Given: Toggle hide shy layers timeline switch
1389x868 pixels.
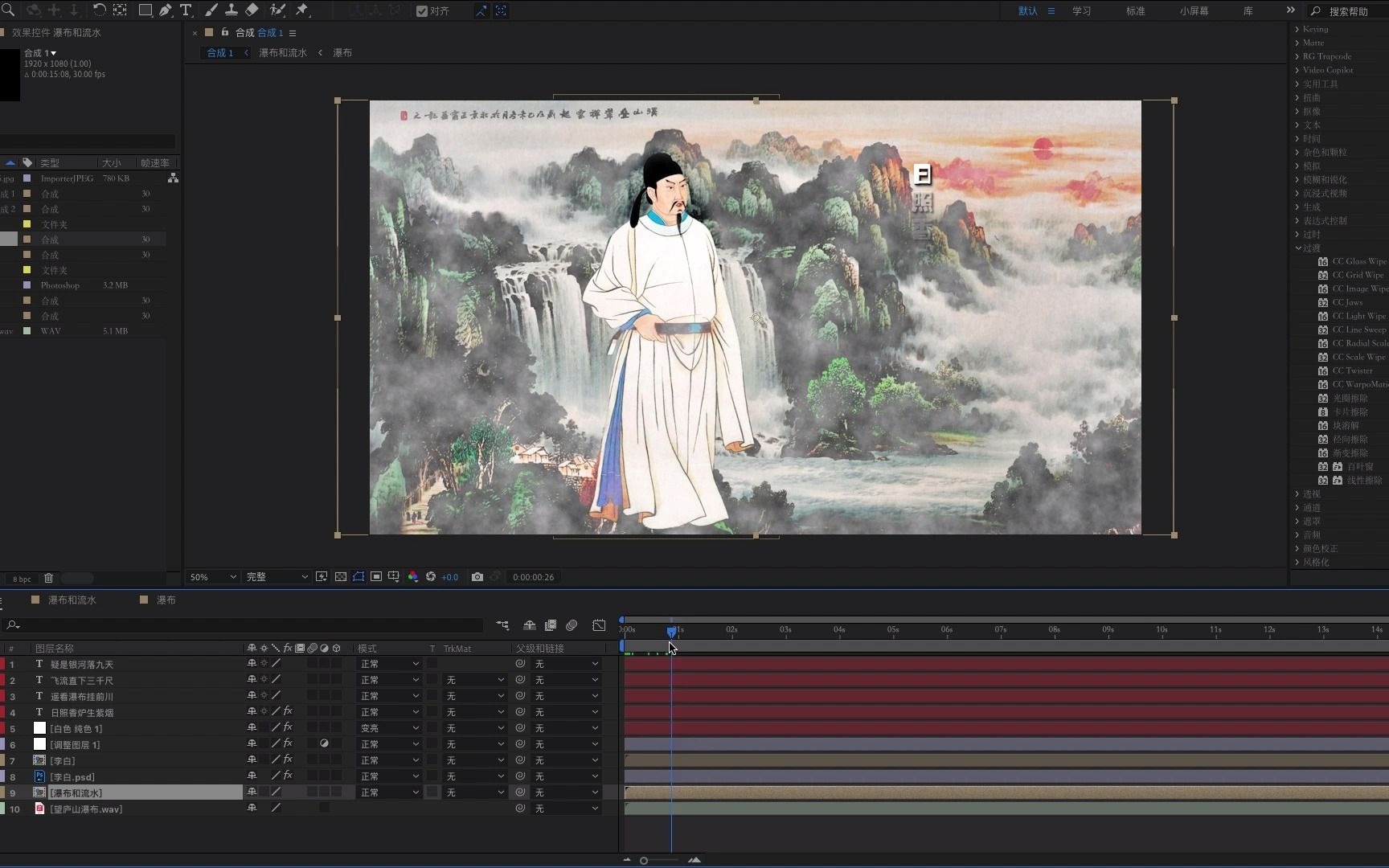Looking at the screenshot, I should [530, 624].
